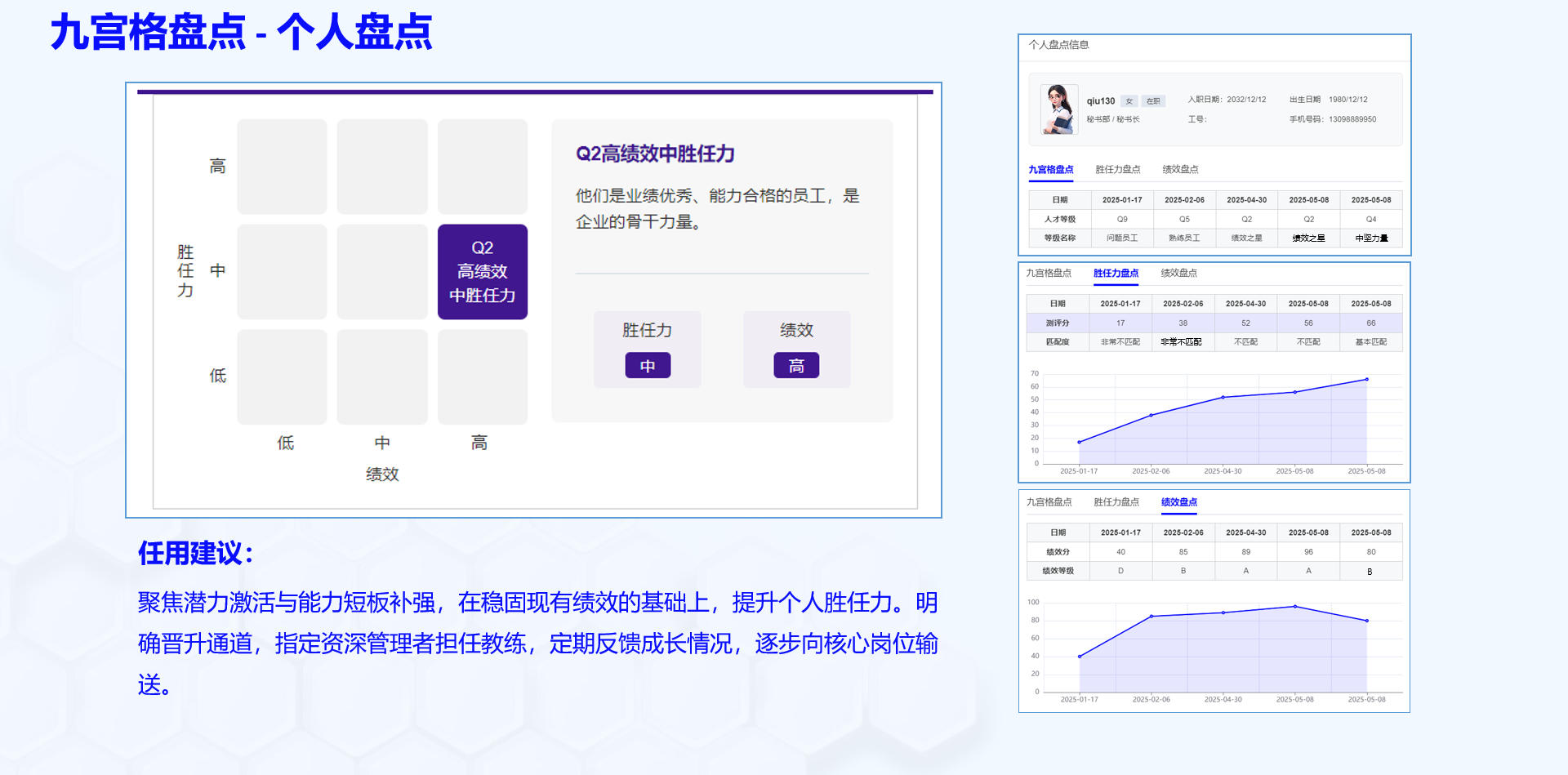The width and height of the screenshot is (1568, 775).
Task: Click the "高" performance rating button
Action: [x=796, y=365]
